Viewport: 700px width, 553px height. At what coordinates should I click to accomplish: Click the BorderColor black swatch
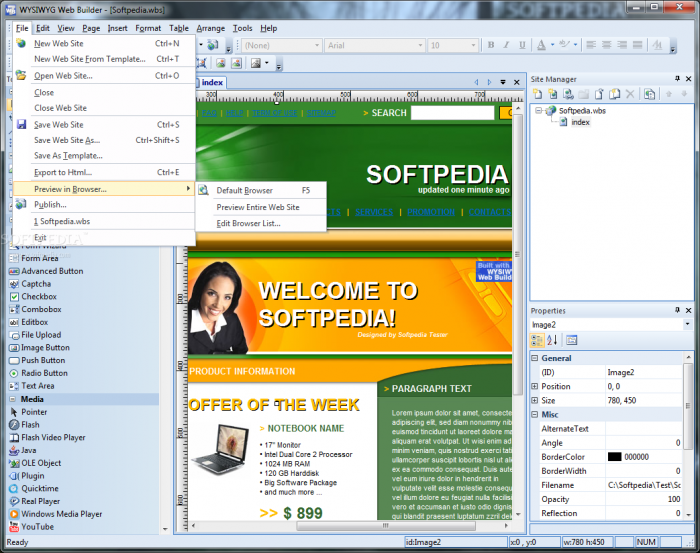[x=614, y=456]
